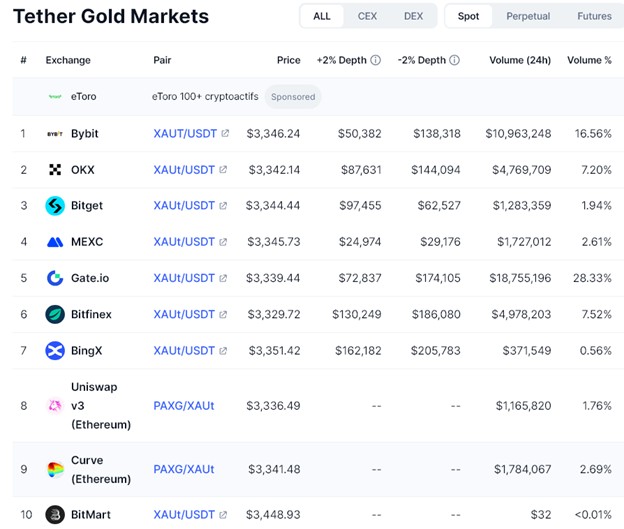Switch to the Futures tab
The width and height of the screenshot is (624, 529).
pos(594,16)
